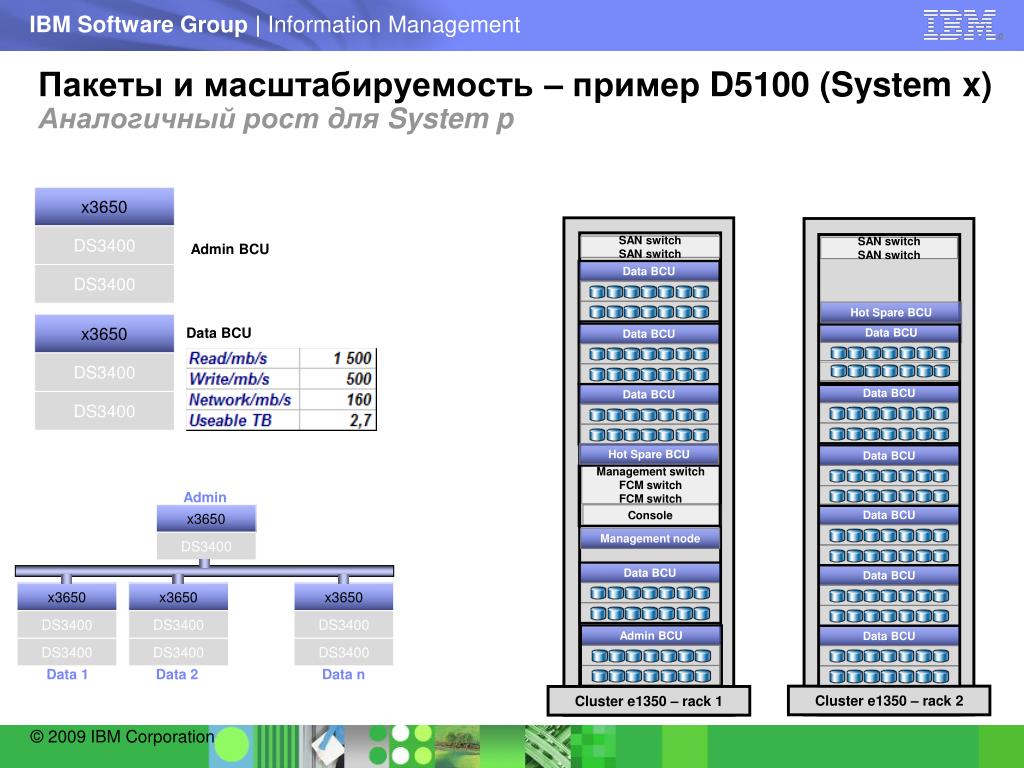Click the 'Management switch' text in rack 1
1024x768 pixels.
coord(650,472)
